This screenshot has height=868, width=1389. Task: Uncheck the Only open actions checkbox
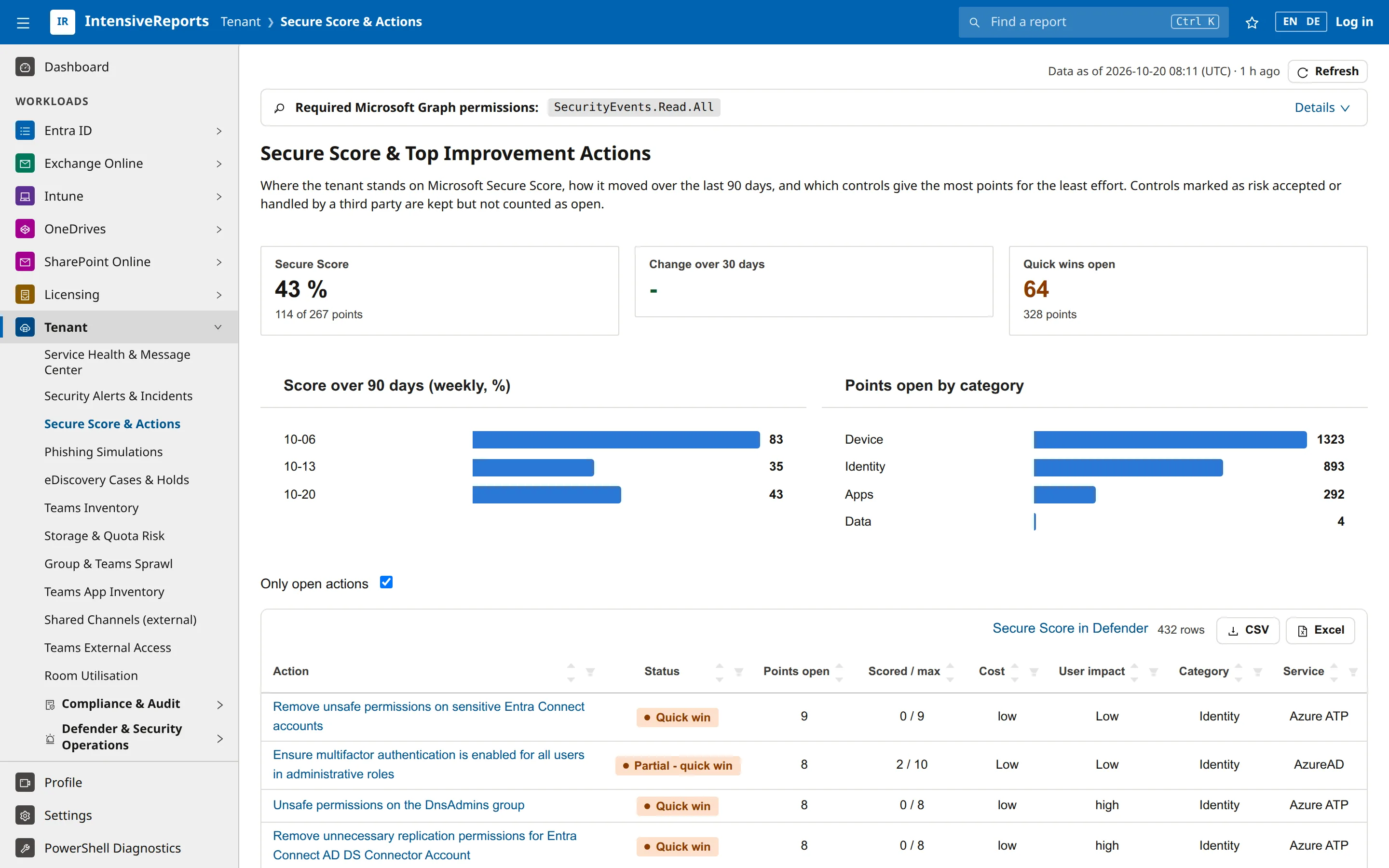click(x=386, y=583)
